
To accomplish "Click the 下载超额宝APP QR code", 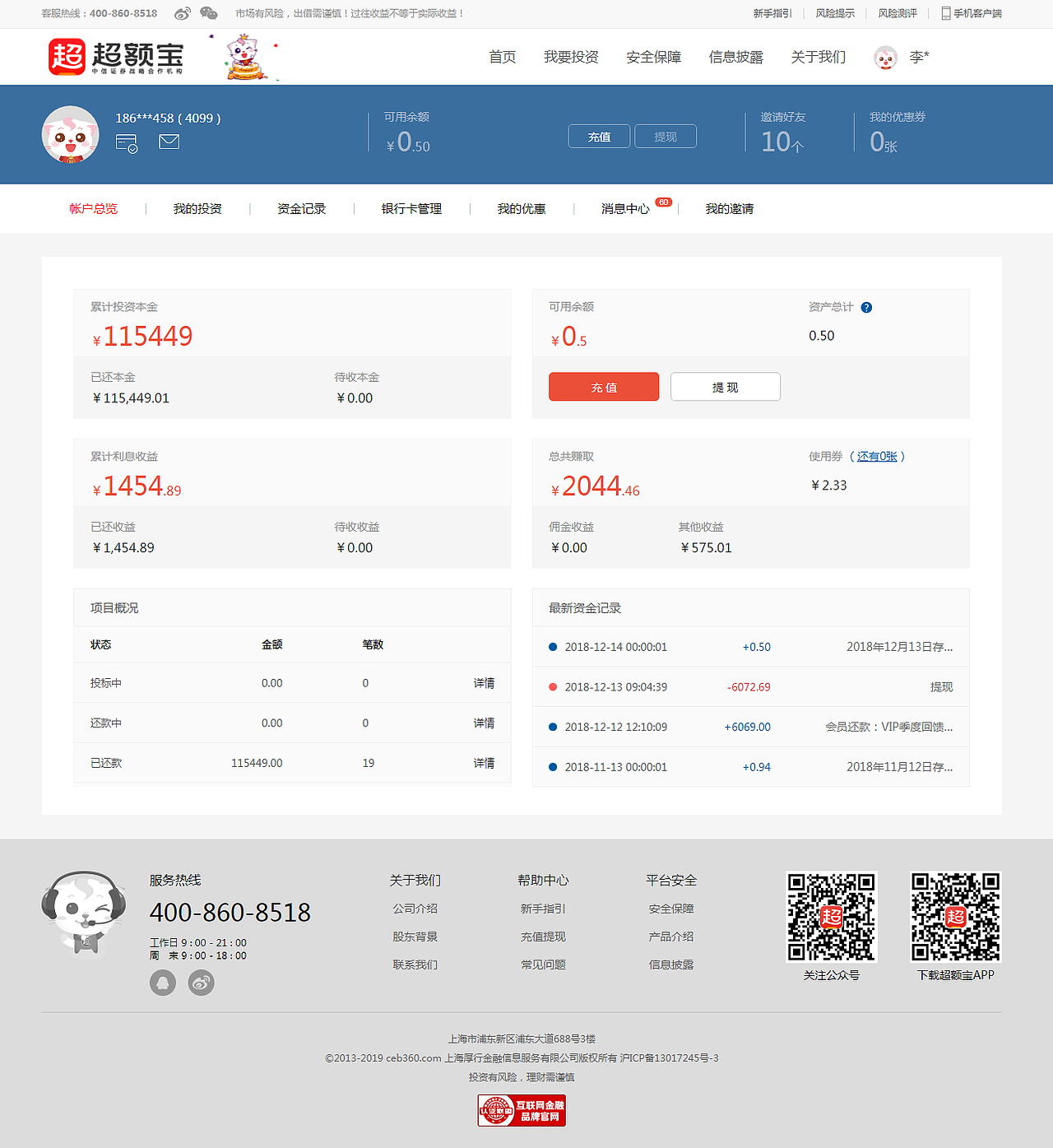I will (956, 917).
